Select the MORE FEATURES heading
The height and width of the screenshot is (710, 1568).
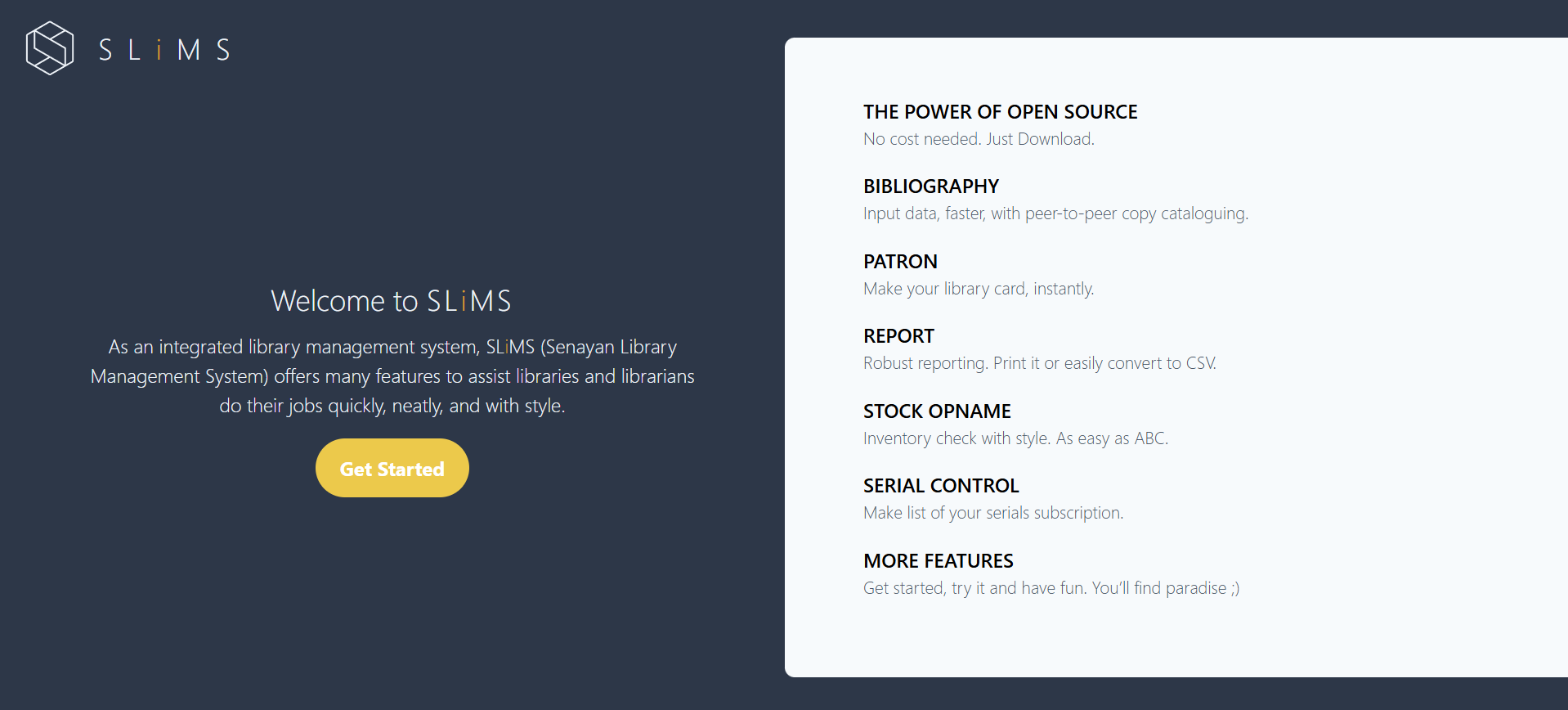(x=939, y=561)
